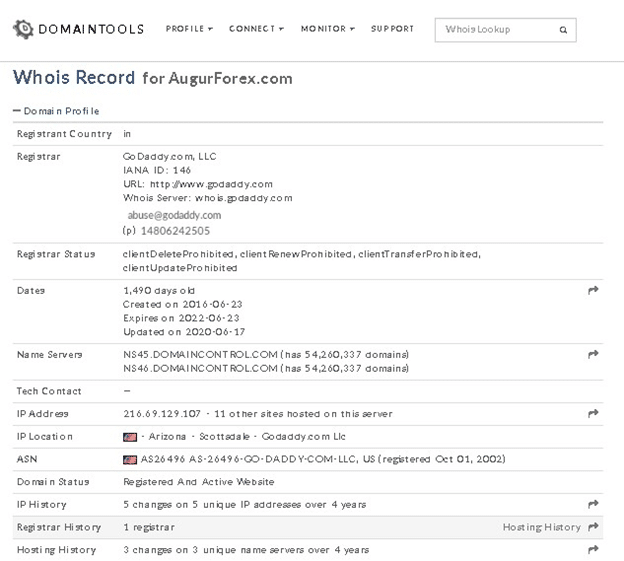
Task: Click the share arrow in Name Servers row
Action: pyautogui.click(x=593, y=354)
